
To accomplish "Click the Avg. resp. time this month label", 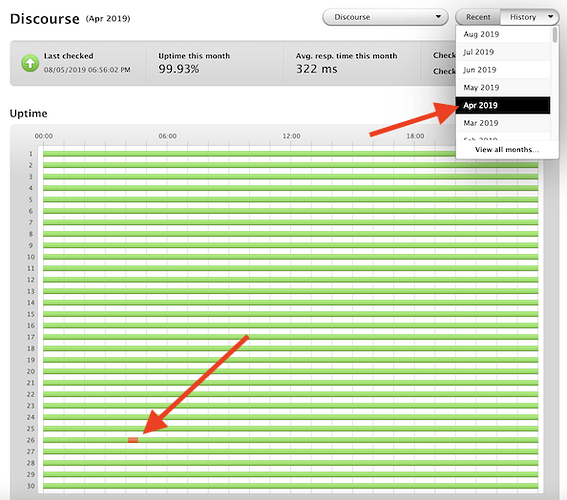I will [346, 56].
